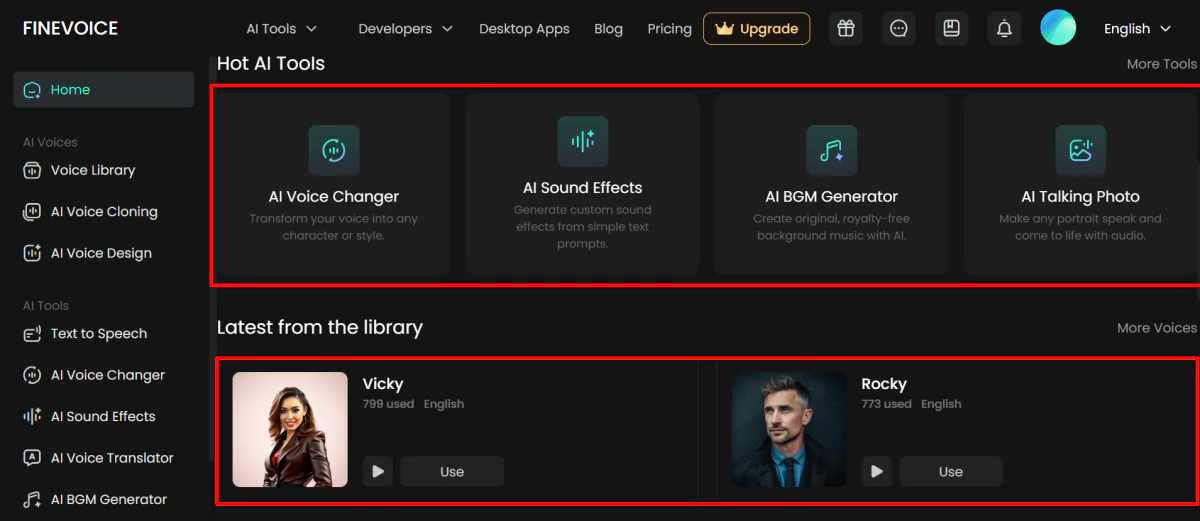Viewport: 1200px width, 521px height.
Task: Click the AI Voice Changer card icon
Action: 334,151
